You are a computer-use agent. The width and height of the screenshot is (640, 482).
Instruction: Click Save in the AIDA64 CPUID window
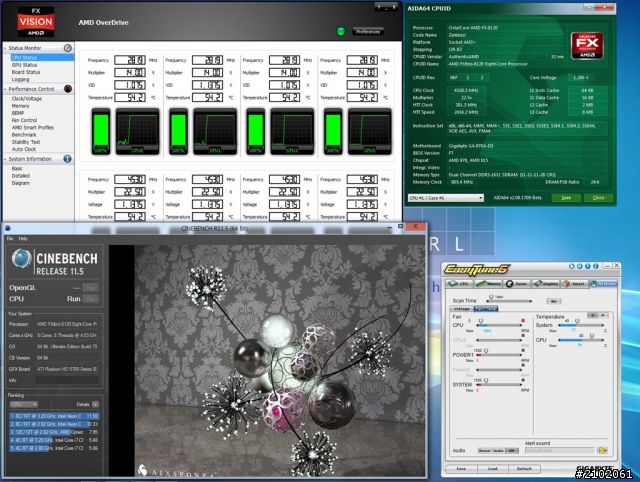(x=566, y=198)
